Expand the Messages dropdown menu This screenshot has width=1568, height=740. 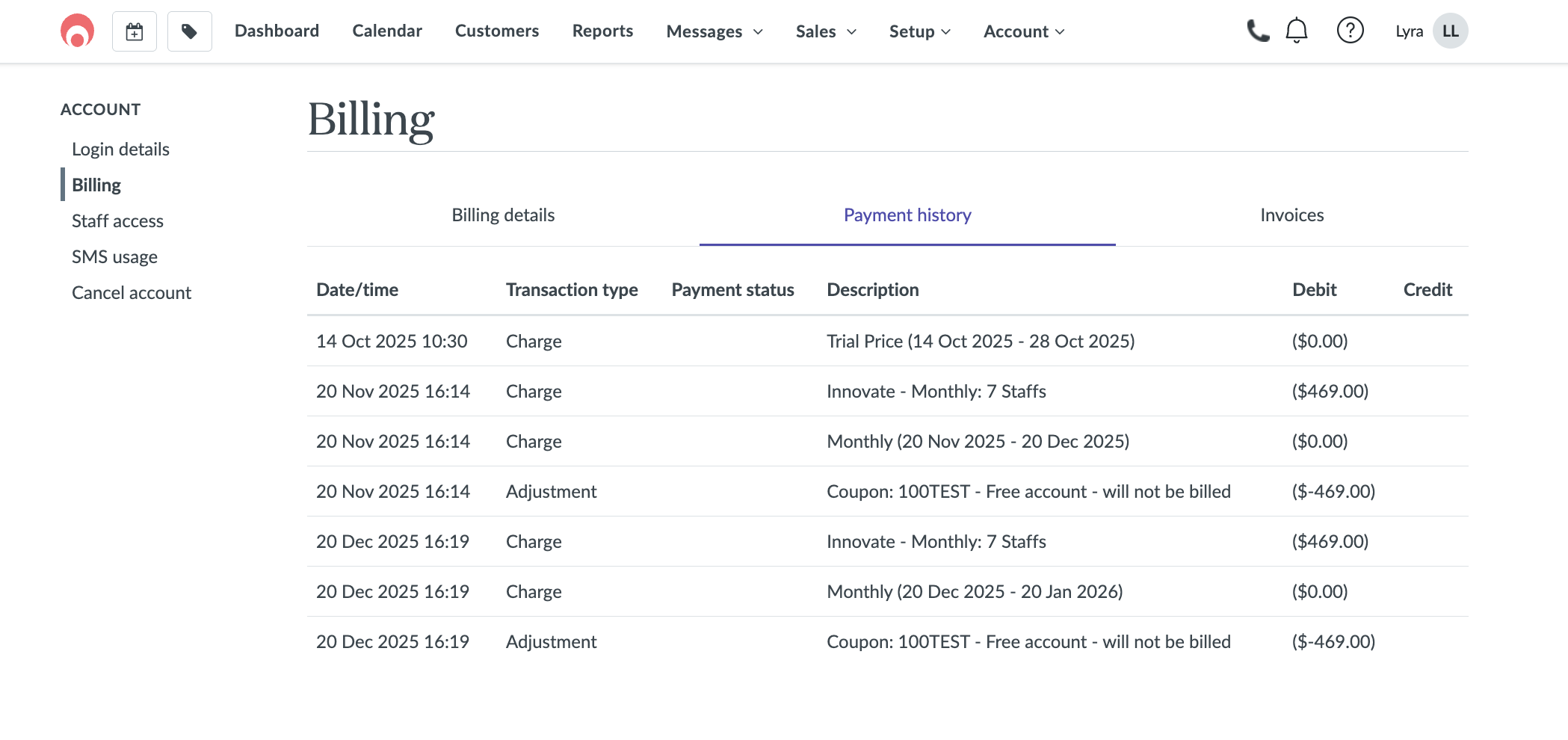pyautogui.click(x=714, y=31)
